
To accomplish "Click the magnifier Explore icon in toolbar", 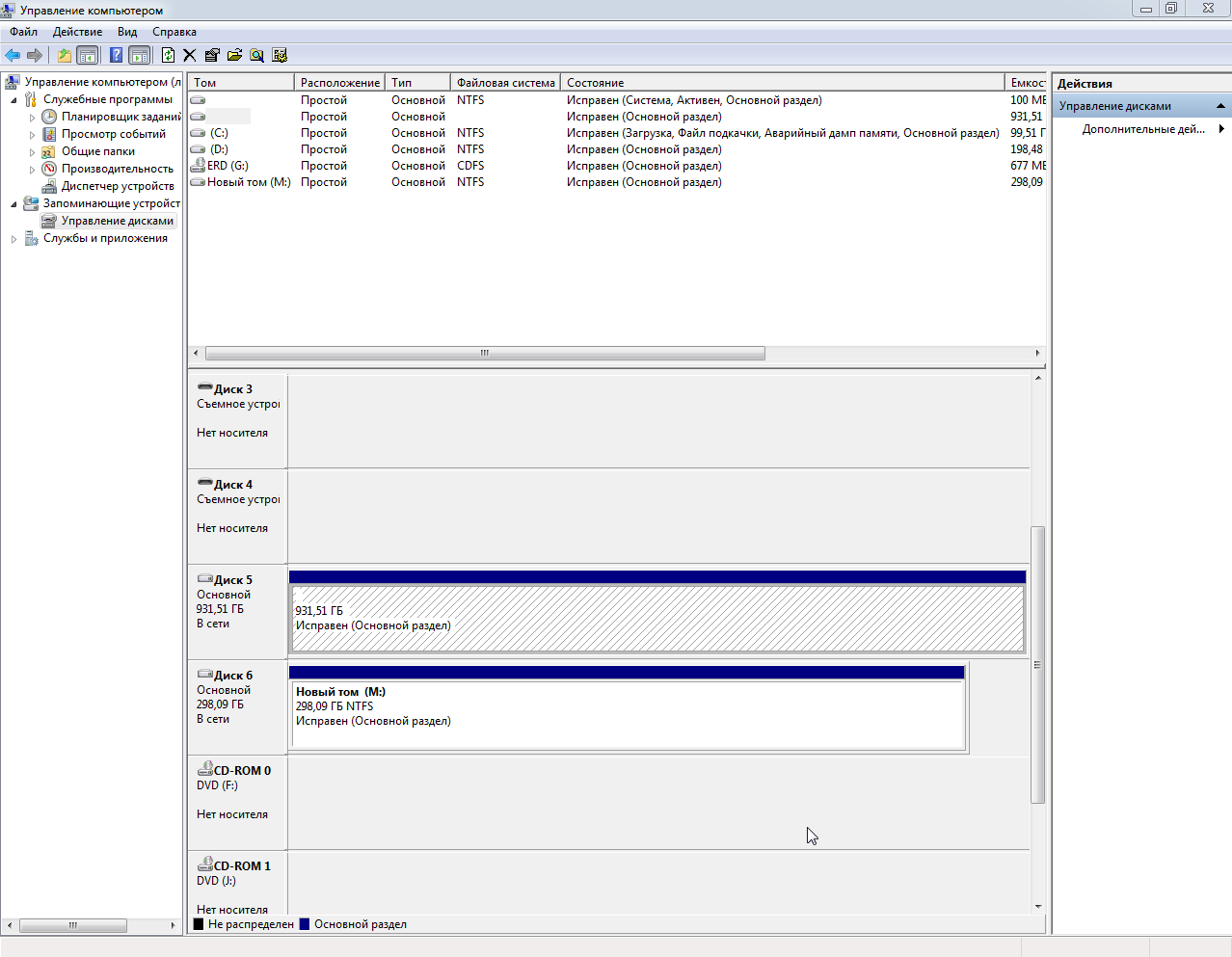I will [257, 56].
